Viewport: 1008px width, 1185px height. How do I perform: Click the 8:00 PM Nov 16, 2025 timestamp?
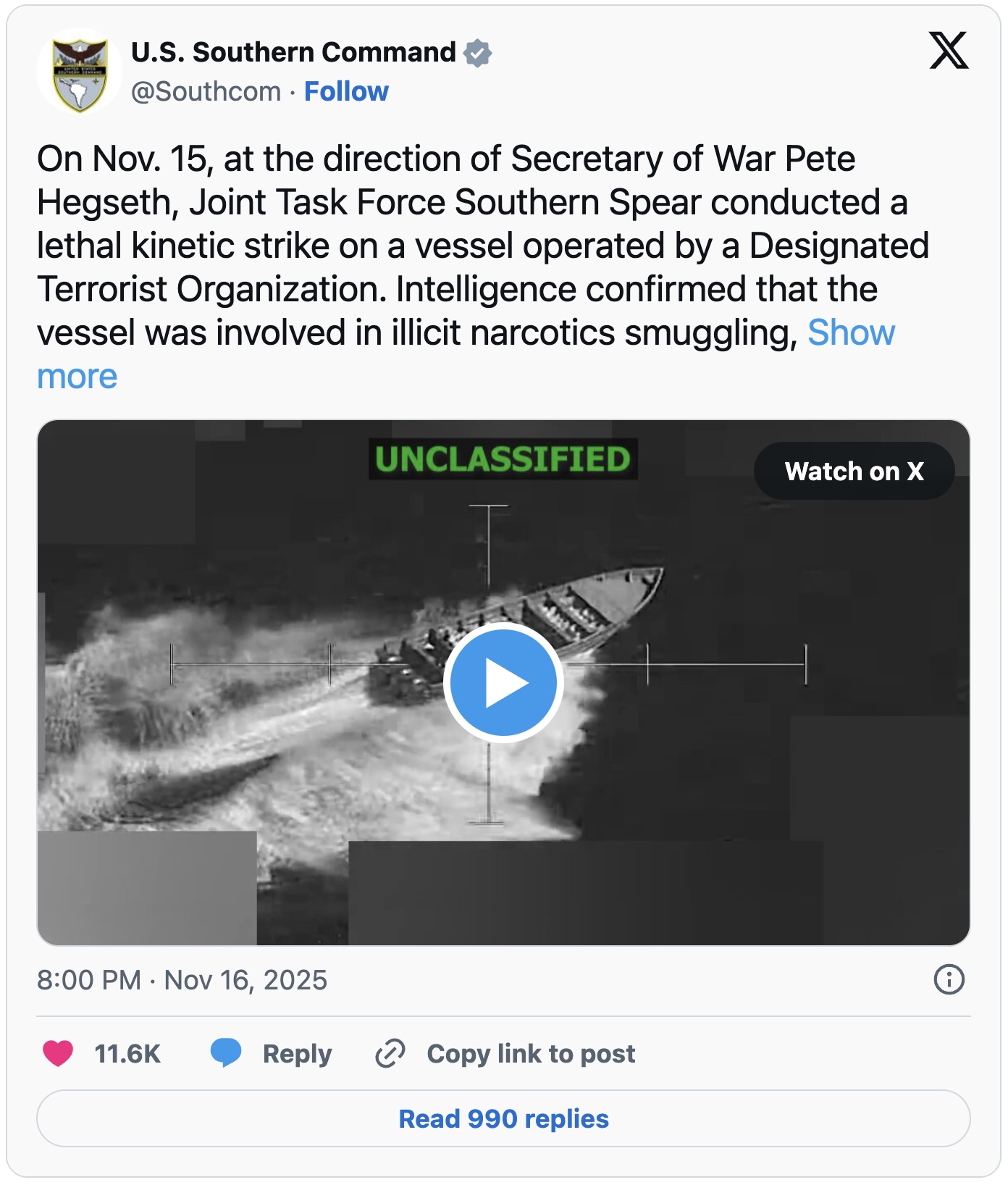click(182, 980)
